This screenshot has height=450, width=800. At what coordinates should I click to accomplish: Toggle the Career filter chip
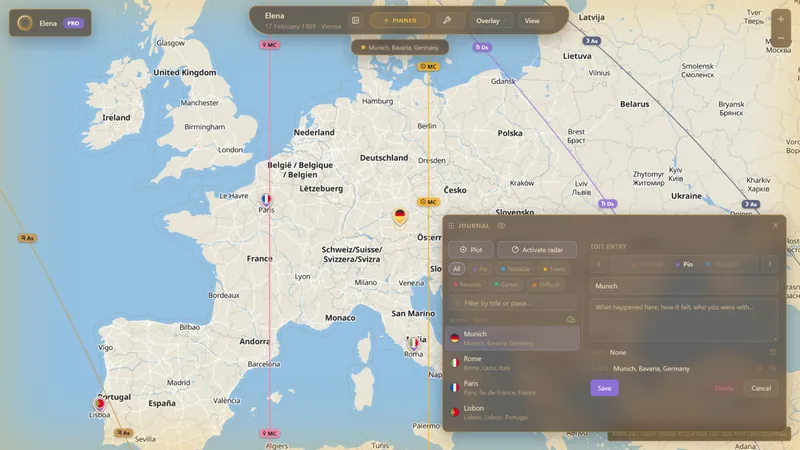506,284
